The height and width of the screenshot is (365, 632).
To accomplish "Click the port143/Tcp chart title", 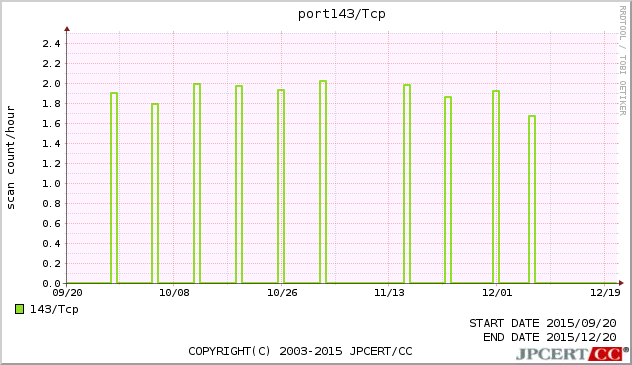I will (x=341, y=14).
